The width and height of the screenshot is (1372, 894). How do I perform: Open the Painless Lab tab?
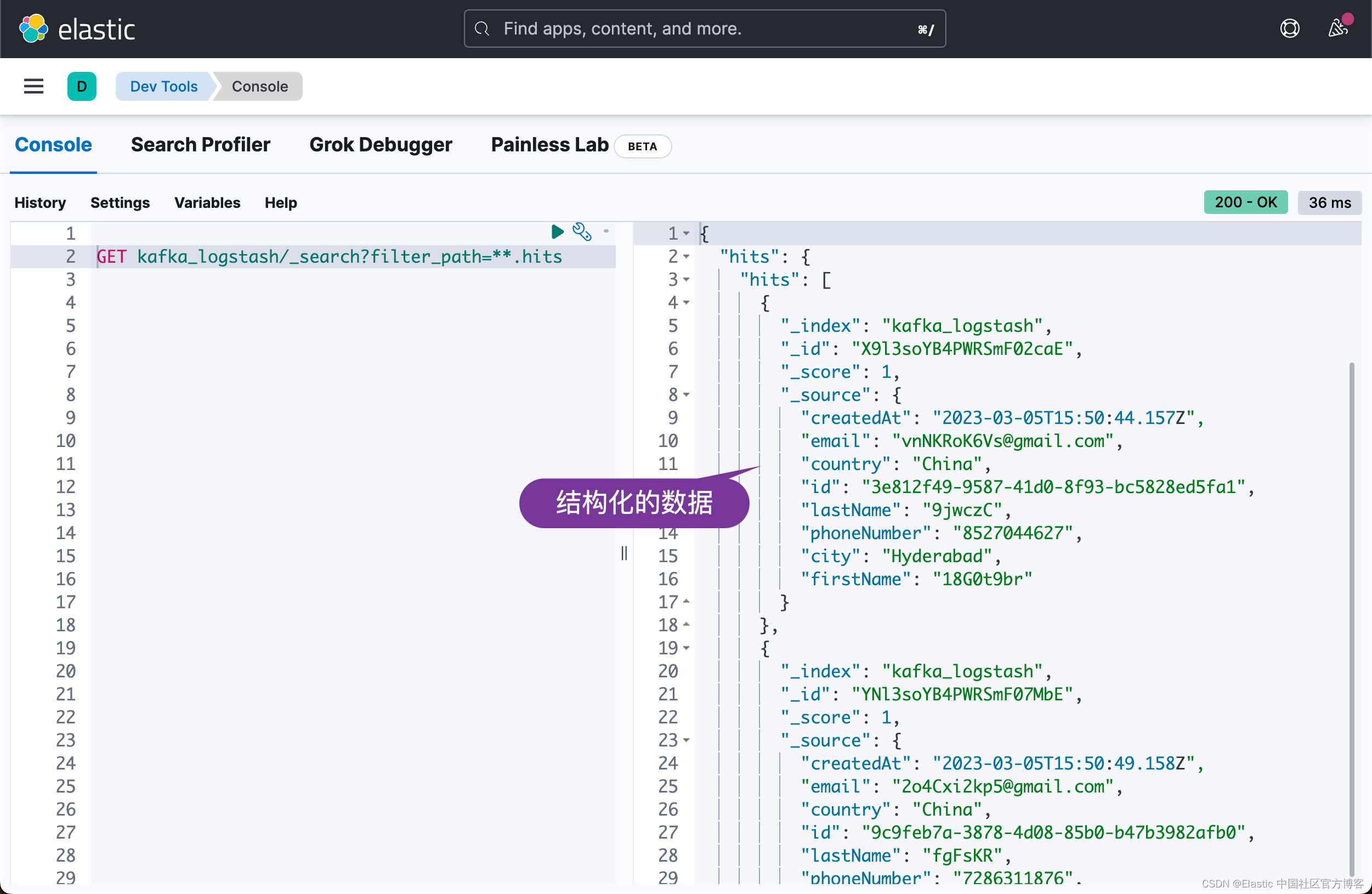(x=549, y=145)
